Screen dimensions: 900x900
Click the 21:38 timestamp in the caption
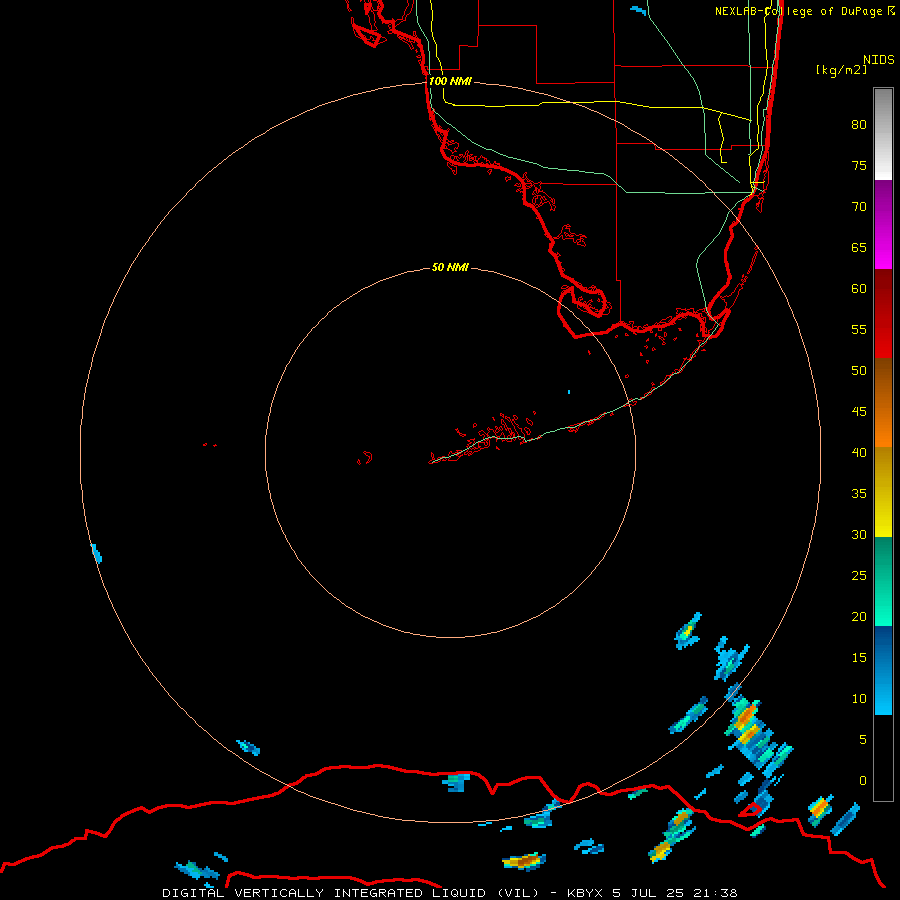[715, 893]
